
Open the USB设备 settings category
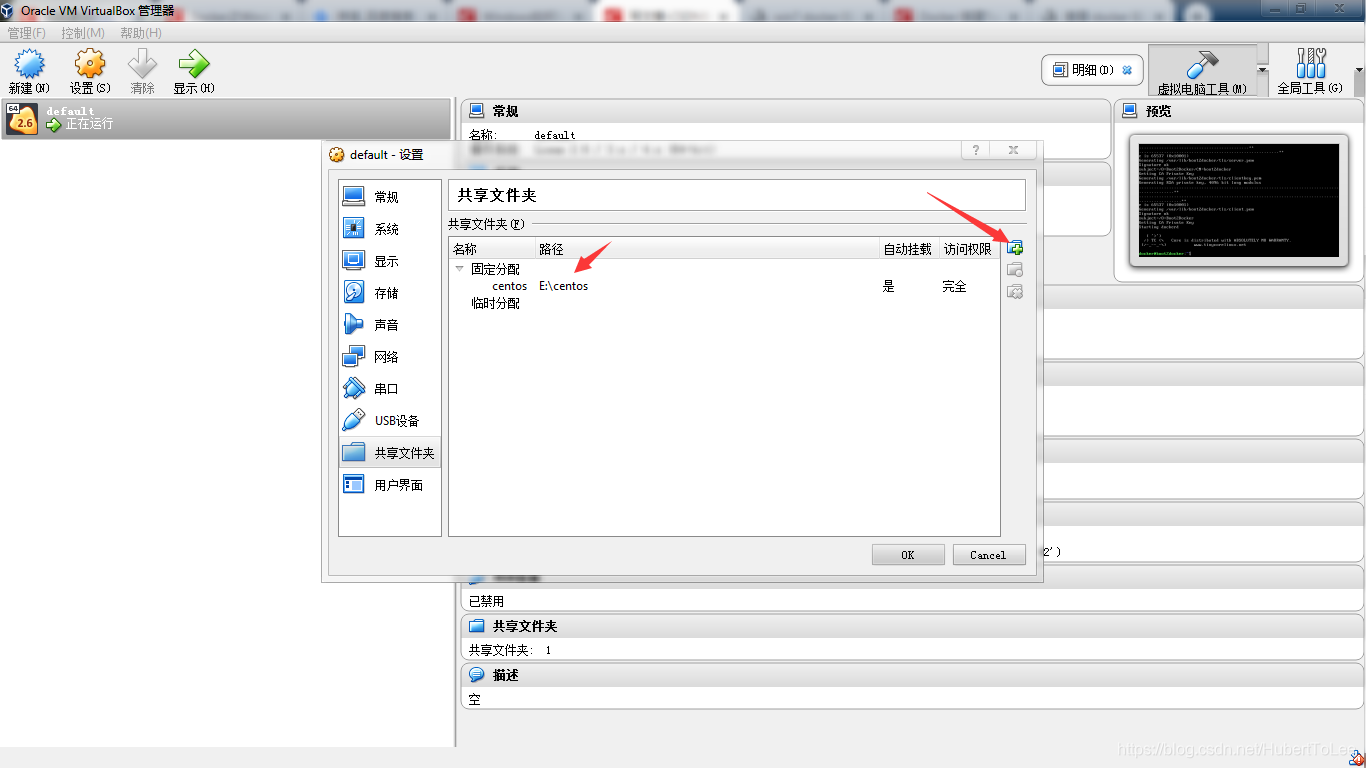pyautogui.click(x=390, y=421)
